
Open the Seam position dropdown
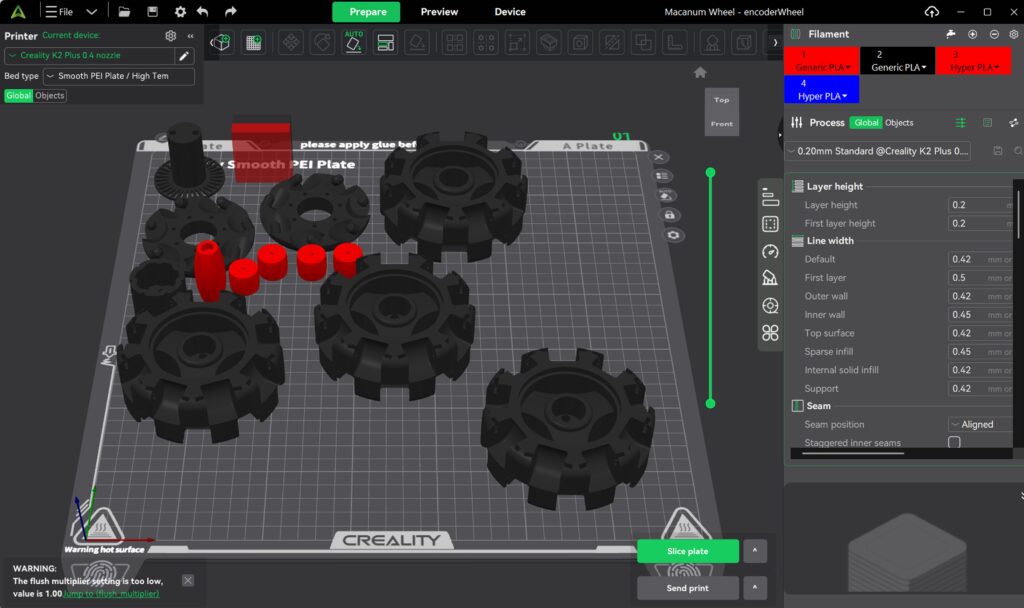(x=978, y=424)
